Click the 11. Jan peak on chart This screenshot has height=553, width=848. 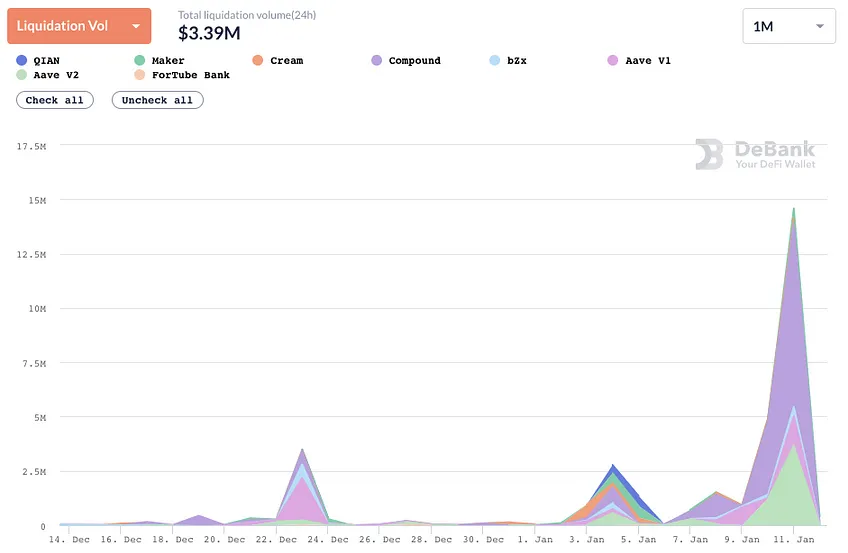tap(793, 209)
